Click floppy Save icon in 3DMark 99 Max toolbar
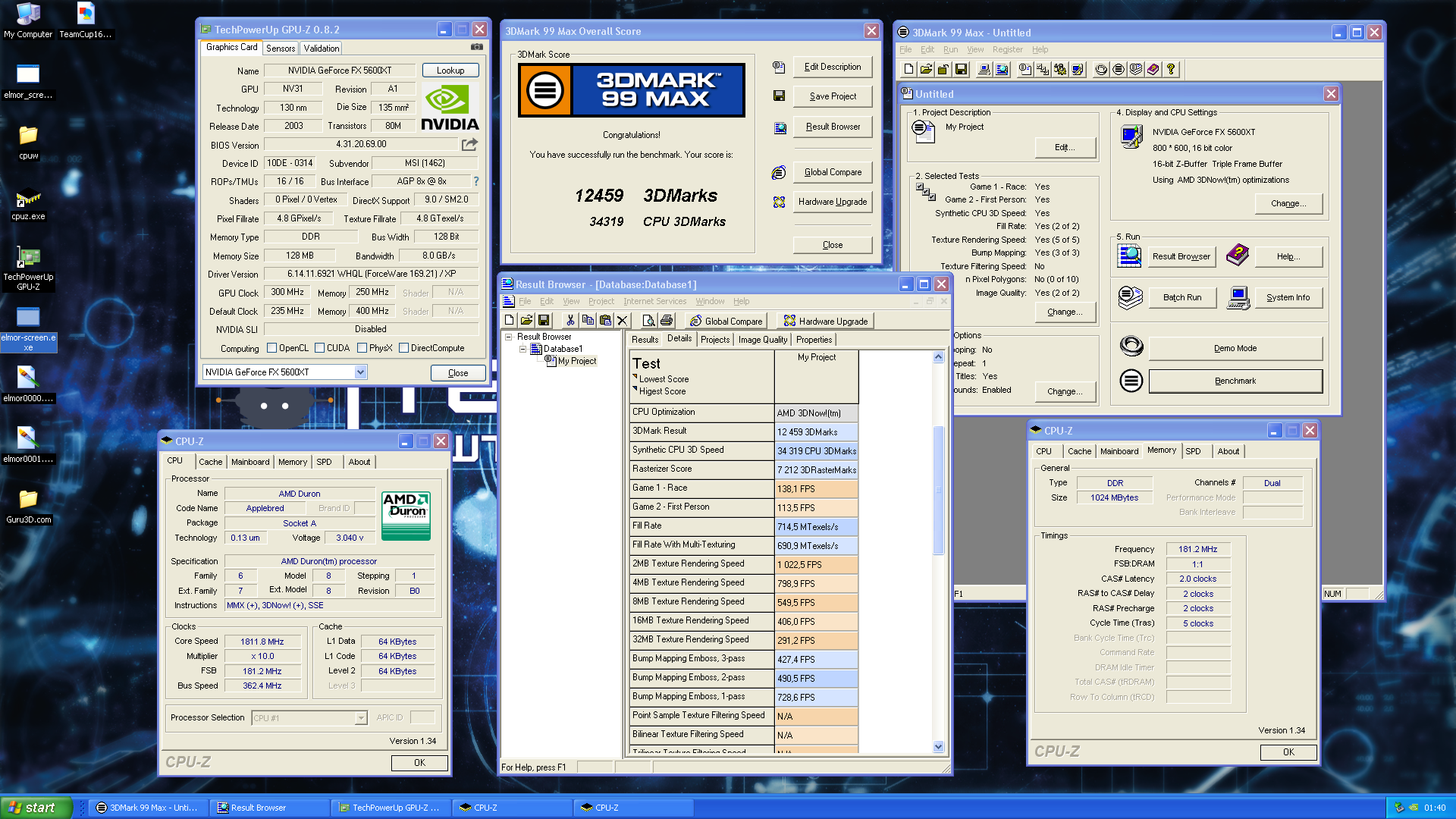Screen dimensions: 1456x819 [962, 70]
